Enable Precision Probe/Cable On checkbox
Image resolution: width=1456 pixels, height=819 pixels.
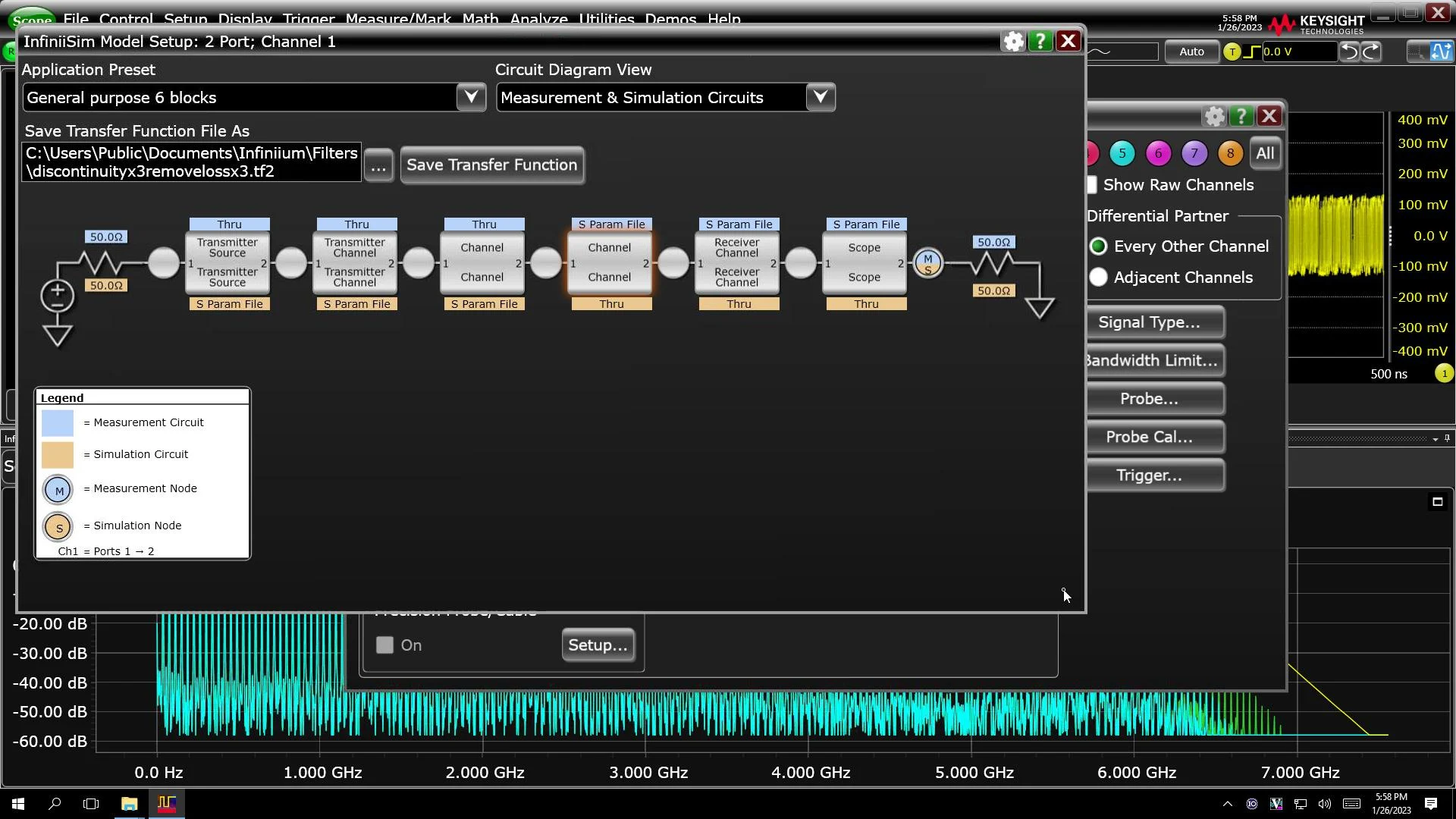click(385, 645)
